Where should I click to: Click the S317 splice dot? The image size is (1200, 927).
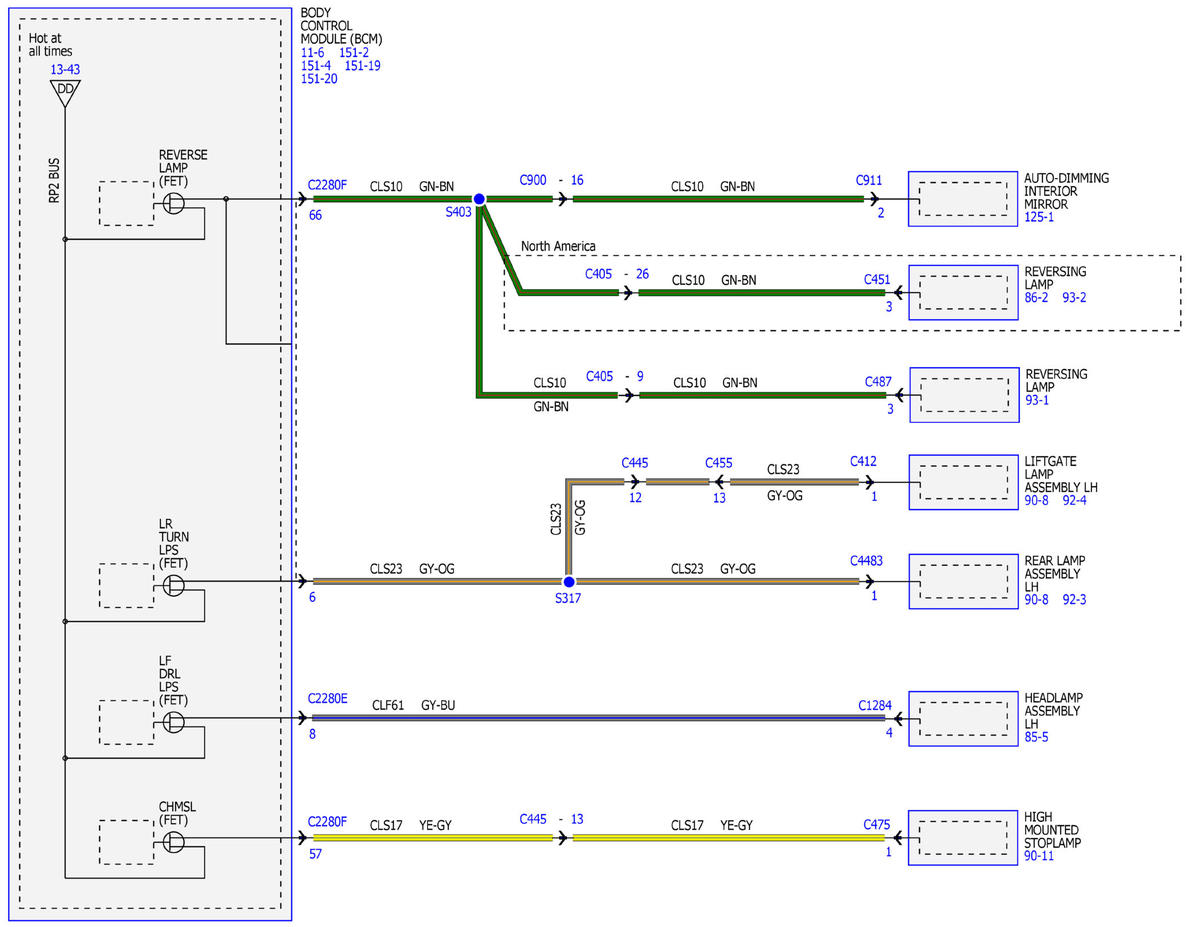coord(568,581)
